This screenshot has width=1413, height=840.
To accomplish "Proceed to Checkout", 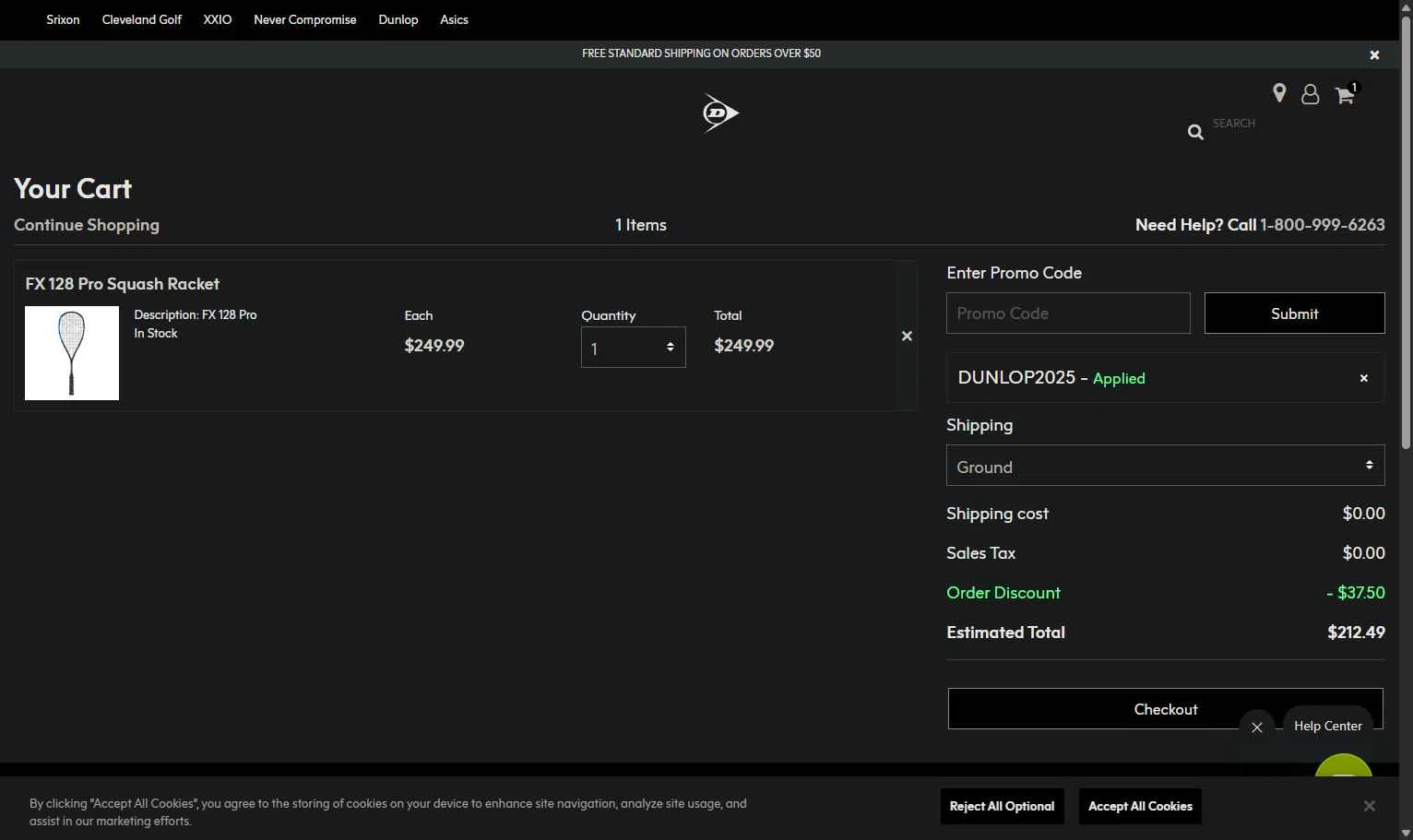I will click(x=1165, y=709).
